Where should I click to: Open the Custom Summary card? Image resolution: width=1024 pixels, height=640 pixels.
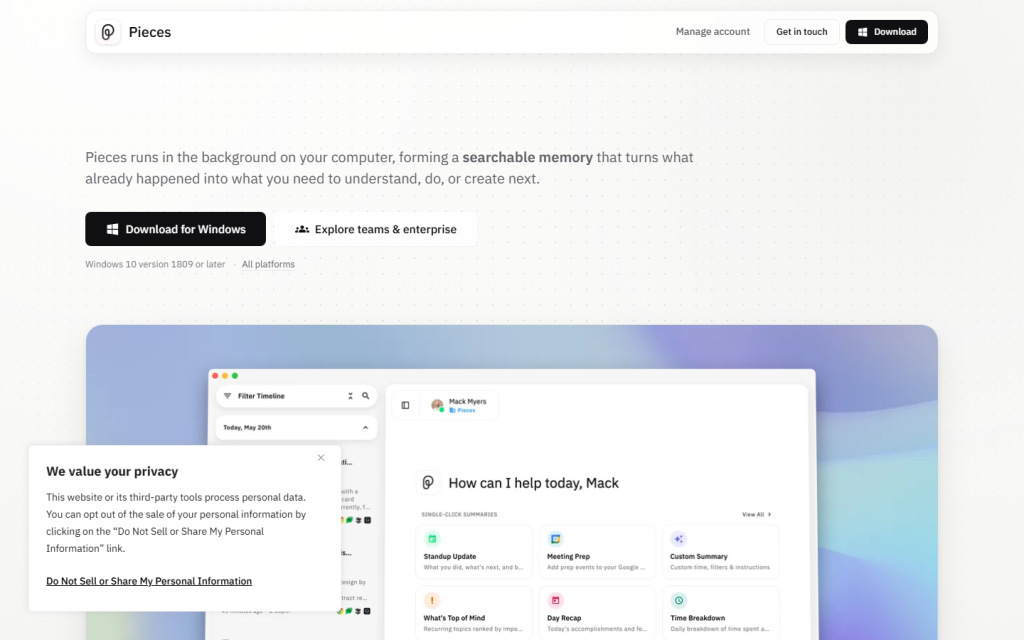[720, 552]
